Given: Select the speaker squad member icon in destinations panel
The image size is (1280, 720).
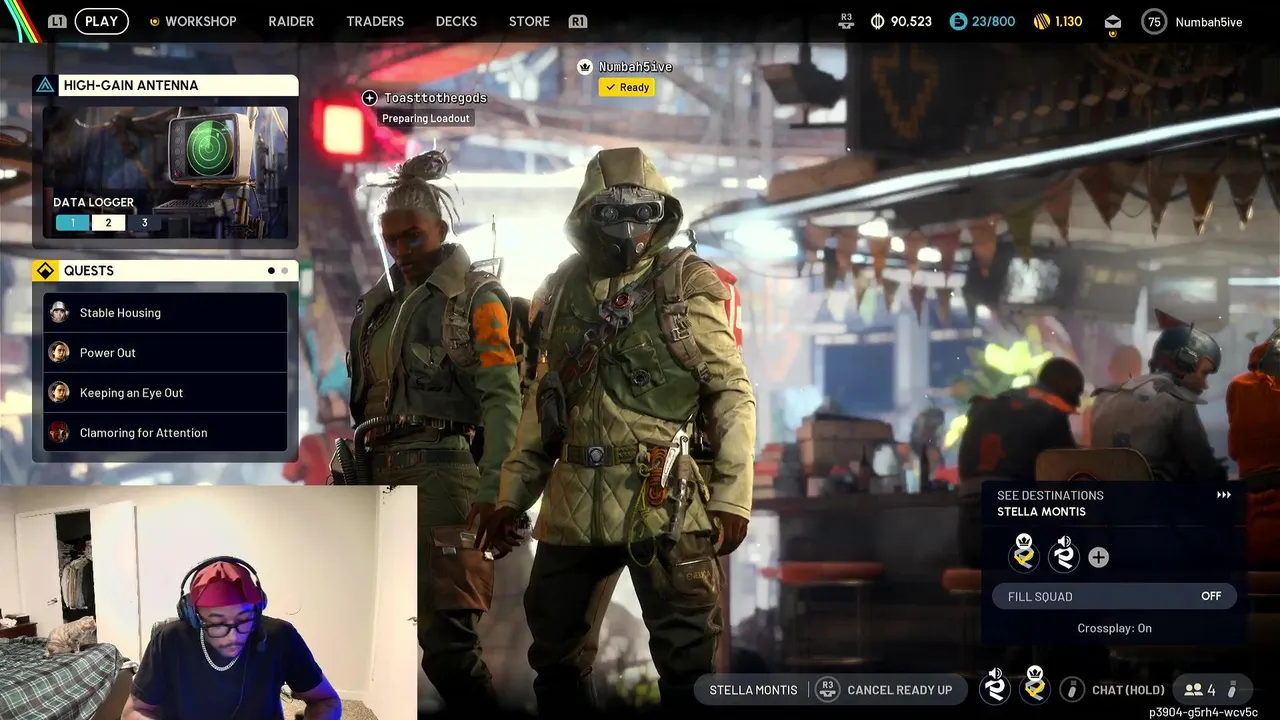Looking at the screenshot, I should [x=1064, y=554].
